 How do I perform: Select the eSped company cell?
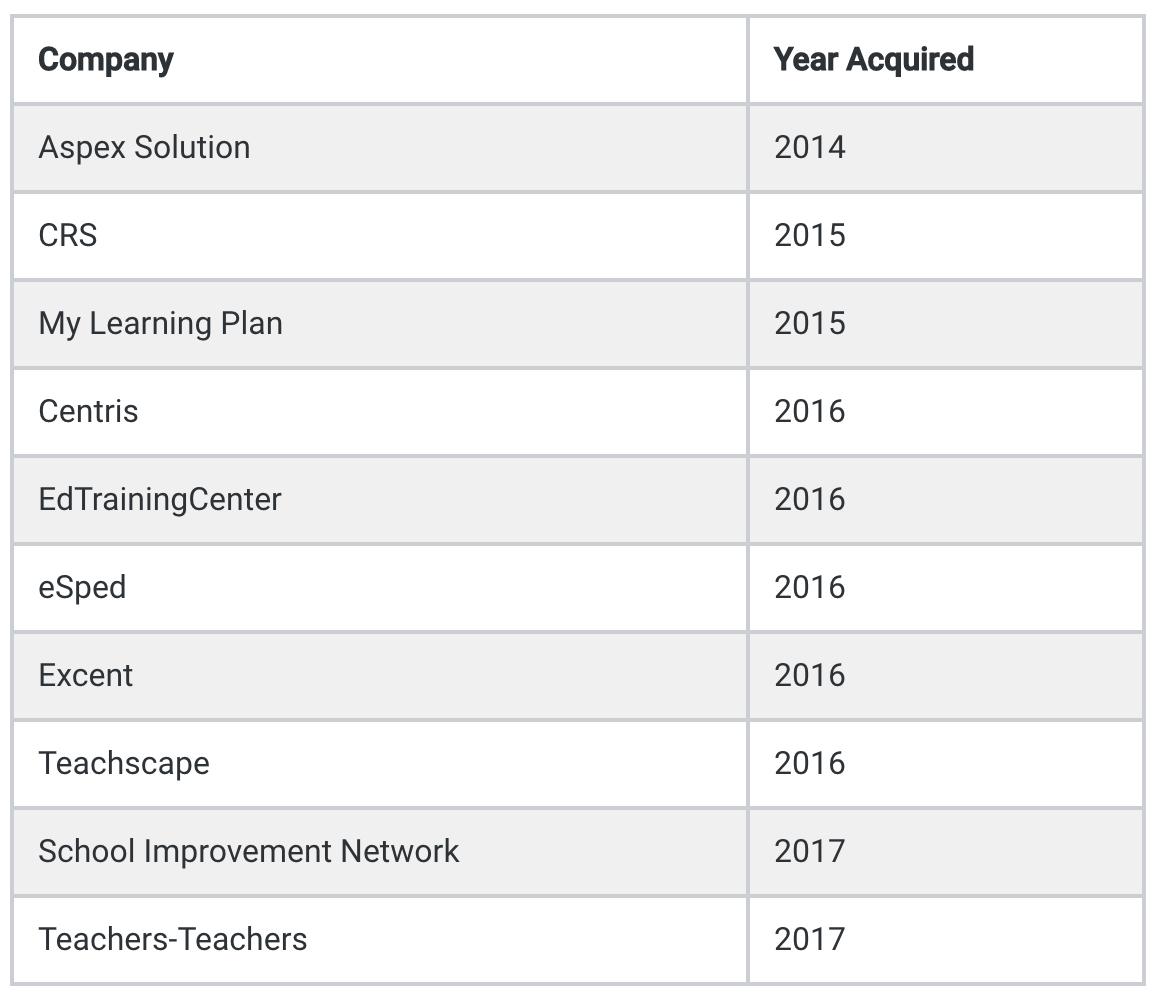(380, 587)
